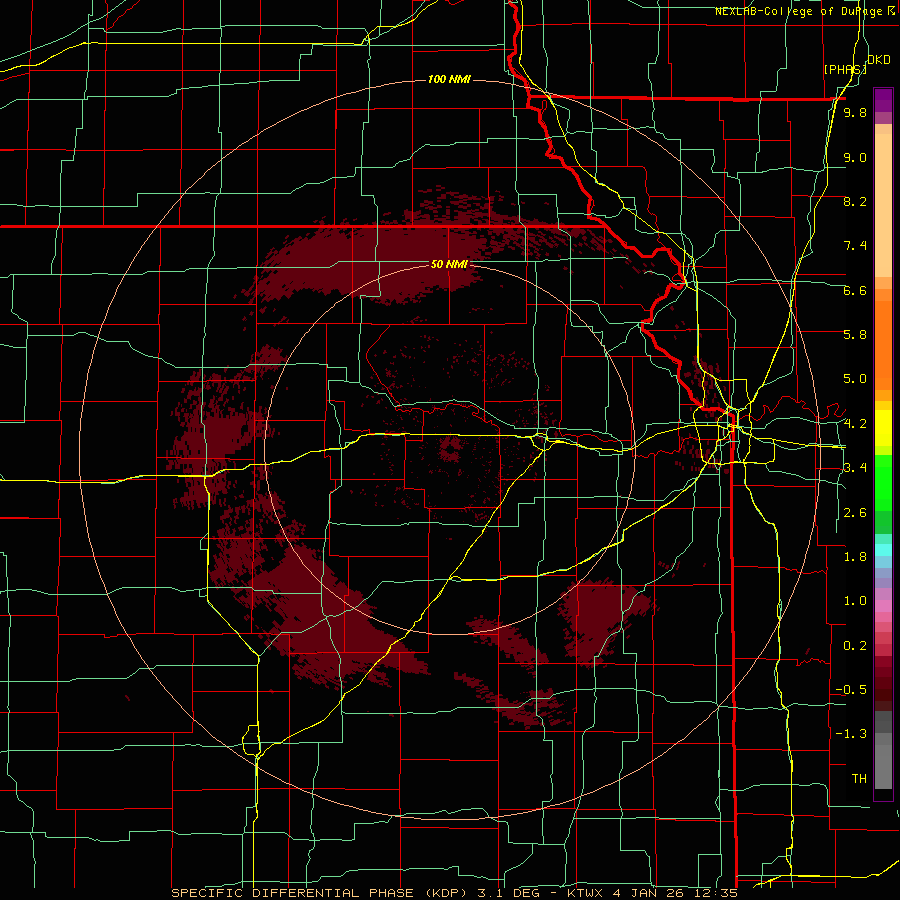Click the 8.2 value on the scale
The width and height of the screenshot is (900, 900).
point(855,201)
